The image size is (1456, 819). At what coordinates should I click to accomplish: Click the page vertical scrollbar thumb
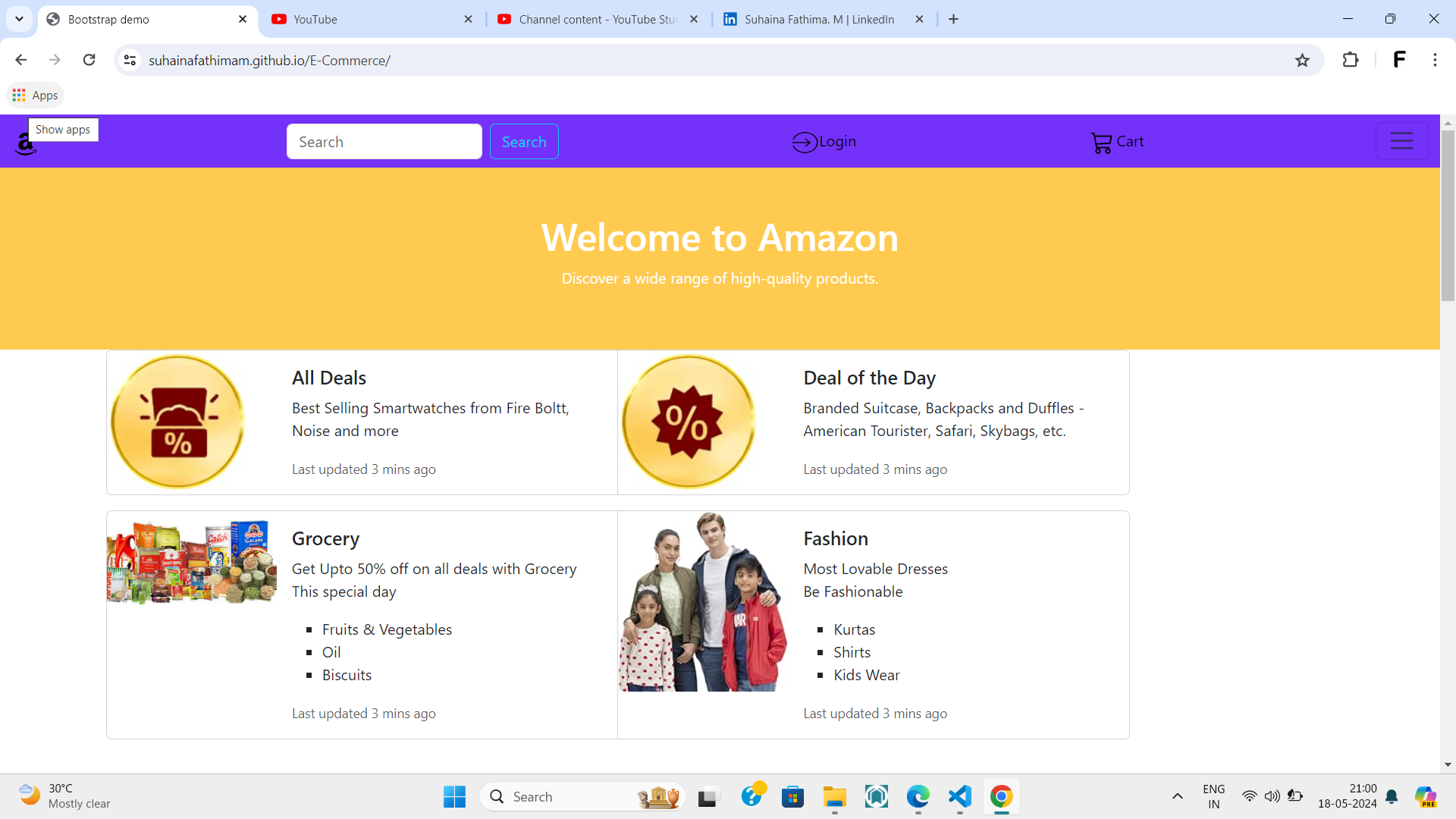click(1447, 216)
